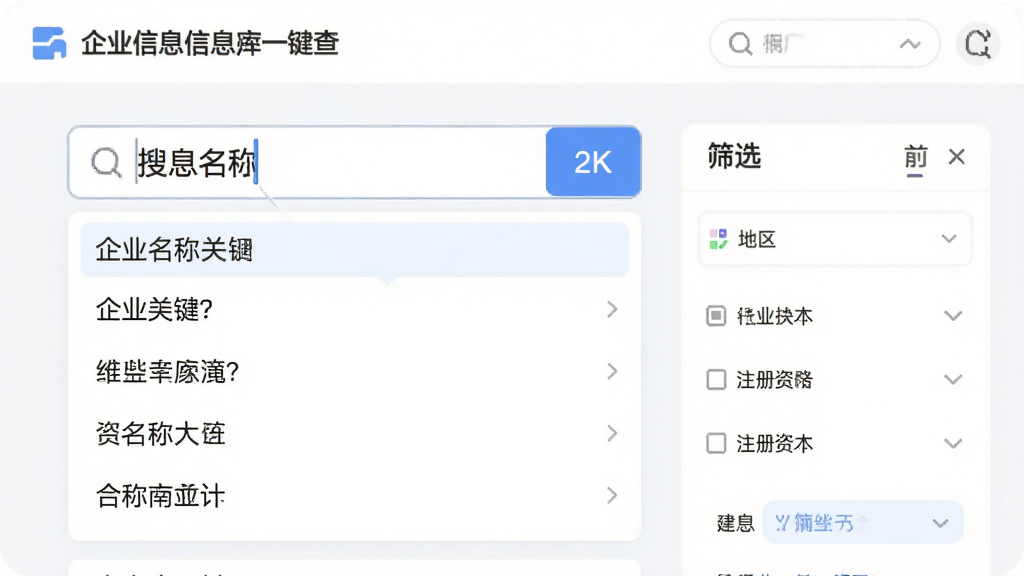1024x576 pixels.
Task: Click the magnifier icon in top search pill
Action: click(740, 44)
